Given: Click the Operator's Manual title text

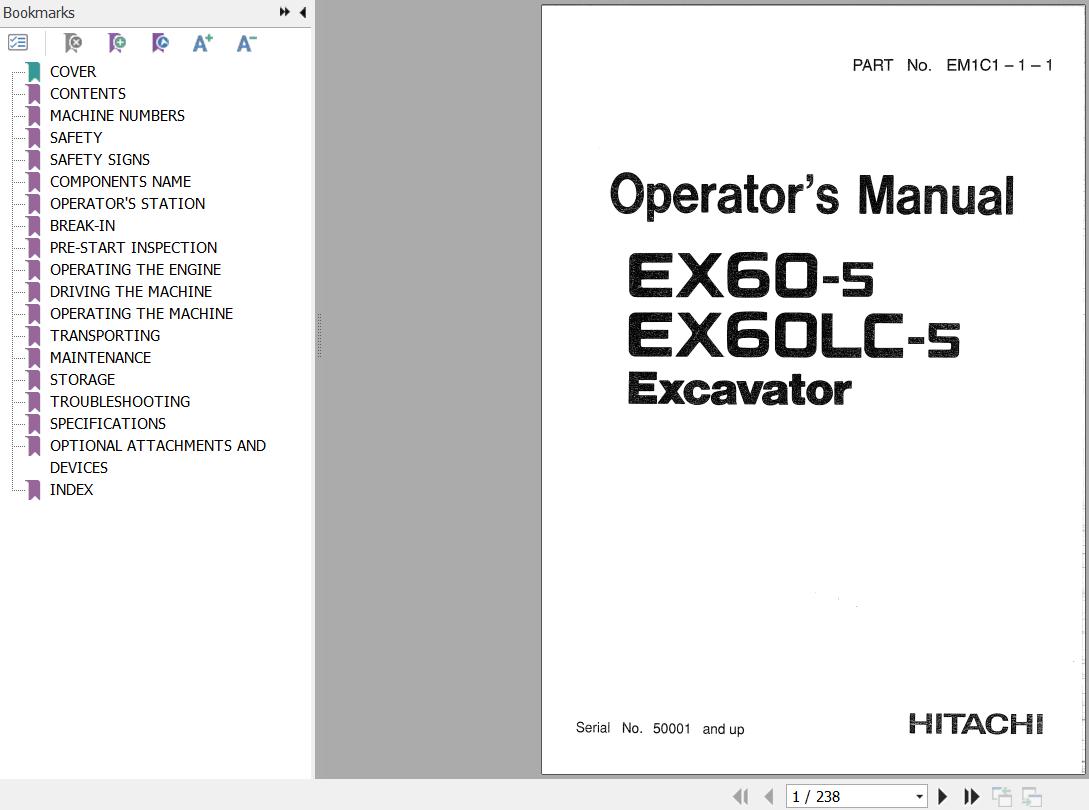Looking at the screenshot, I should point(812,195).
